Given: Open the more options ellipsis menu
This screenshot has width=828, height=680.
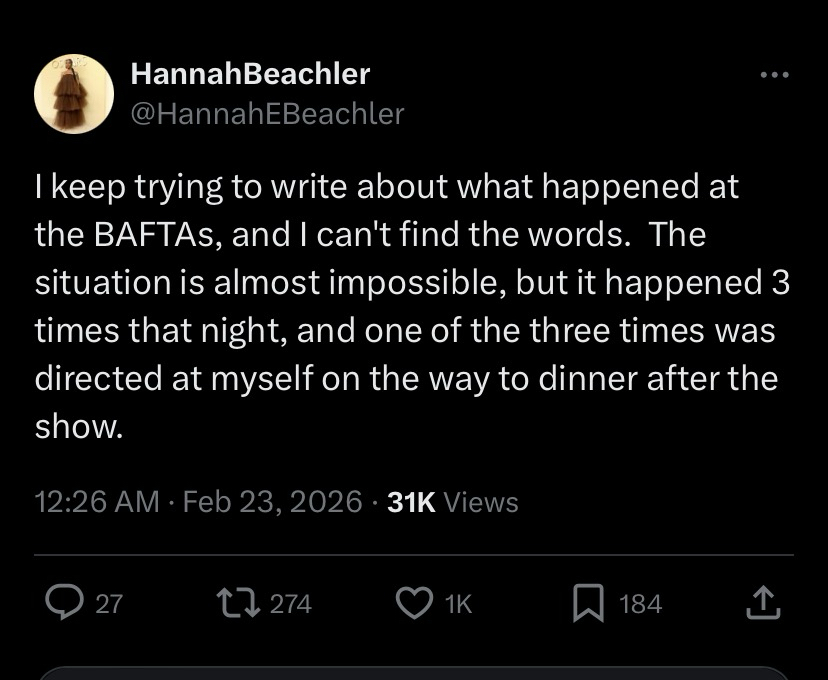Looking at the screenshot, I should [x=774, y=75].
